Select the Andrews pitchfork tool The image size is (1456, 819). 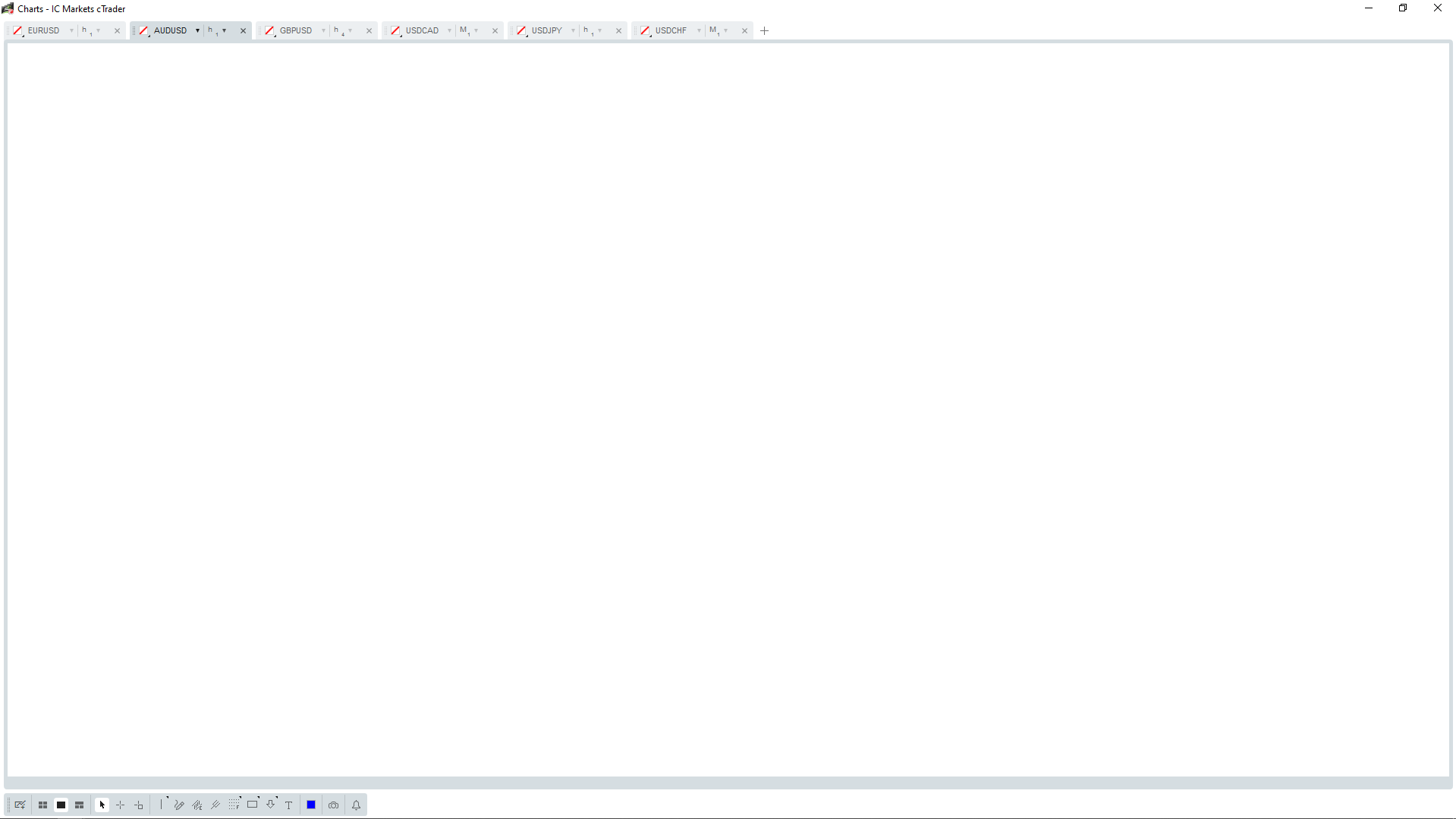pos(215,805)
